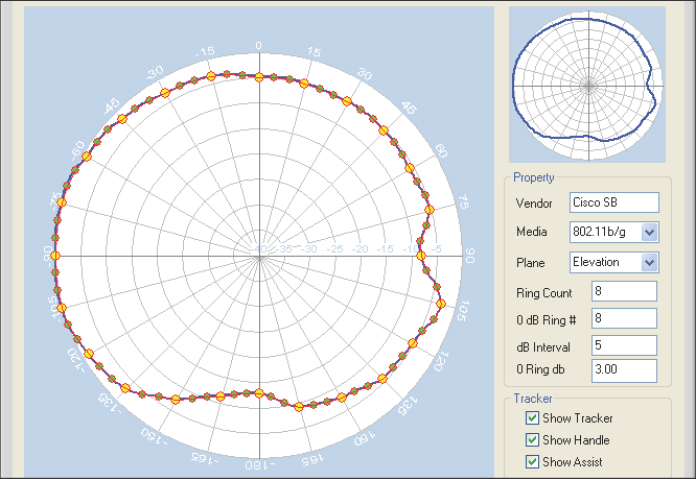Click the pattern handle on the 90 degree axis
Viewport: 696px width, 479px height.
(421, 256)
